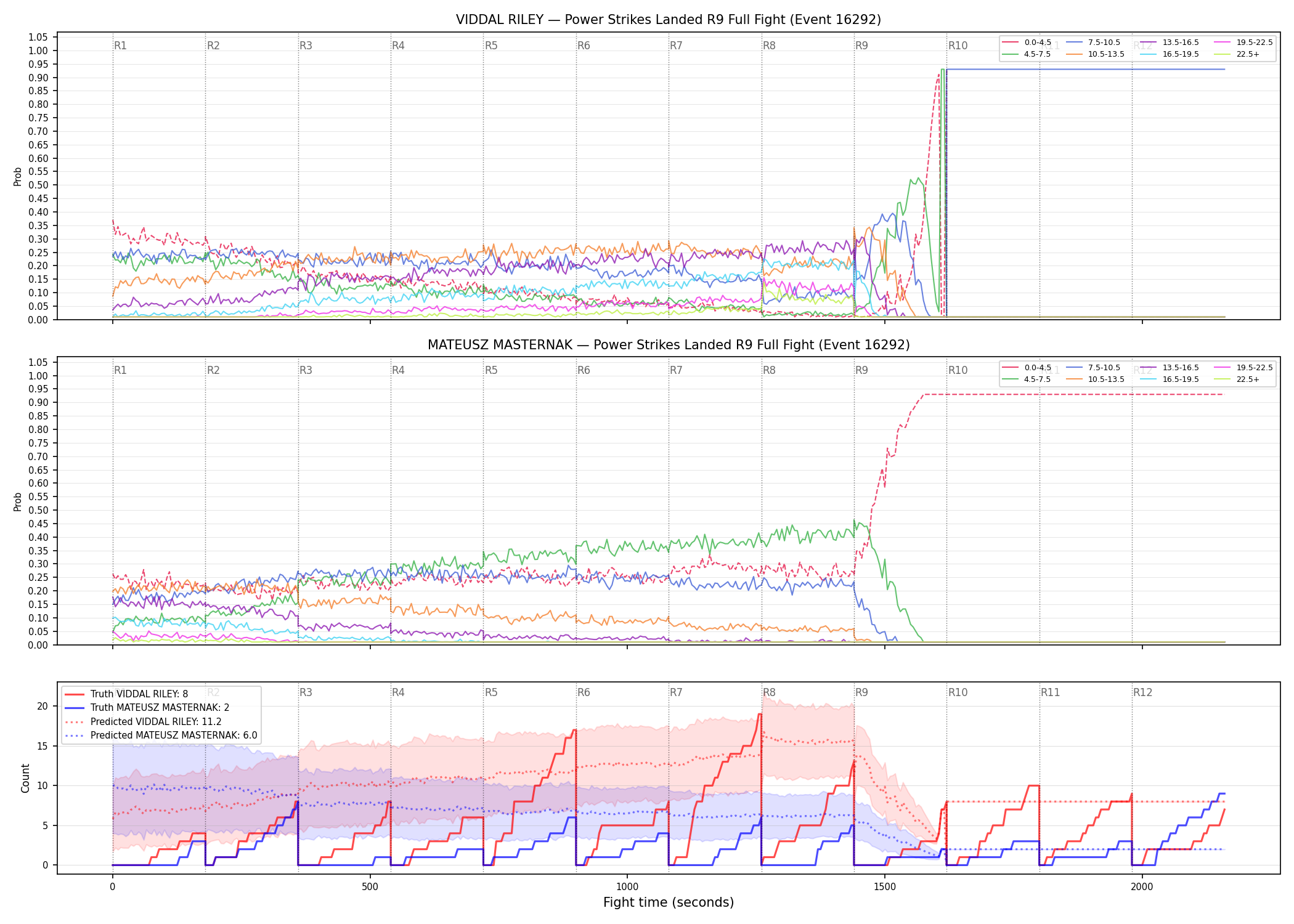Click the Fight time (seconds) axis label
This screenshot has height=924, width=1294.
(669, 902)
